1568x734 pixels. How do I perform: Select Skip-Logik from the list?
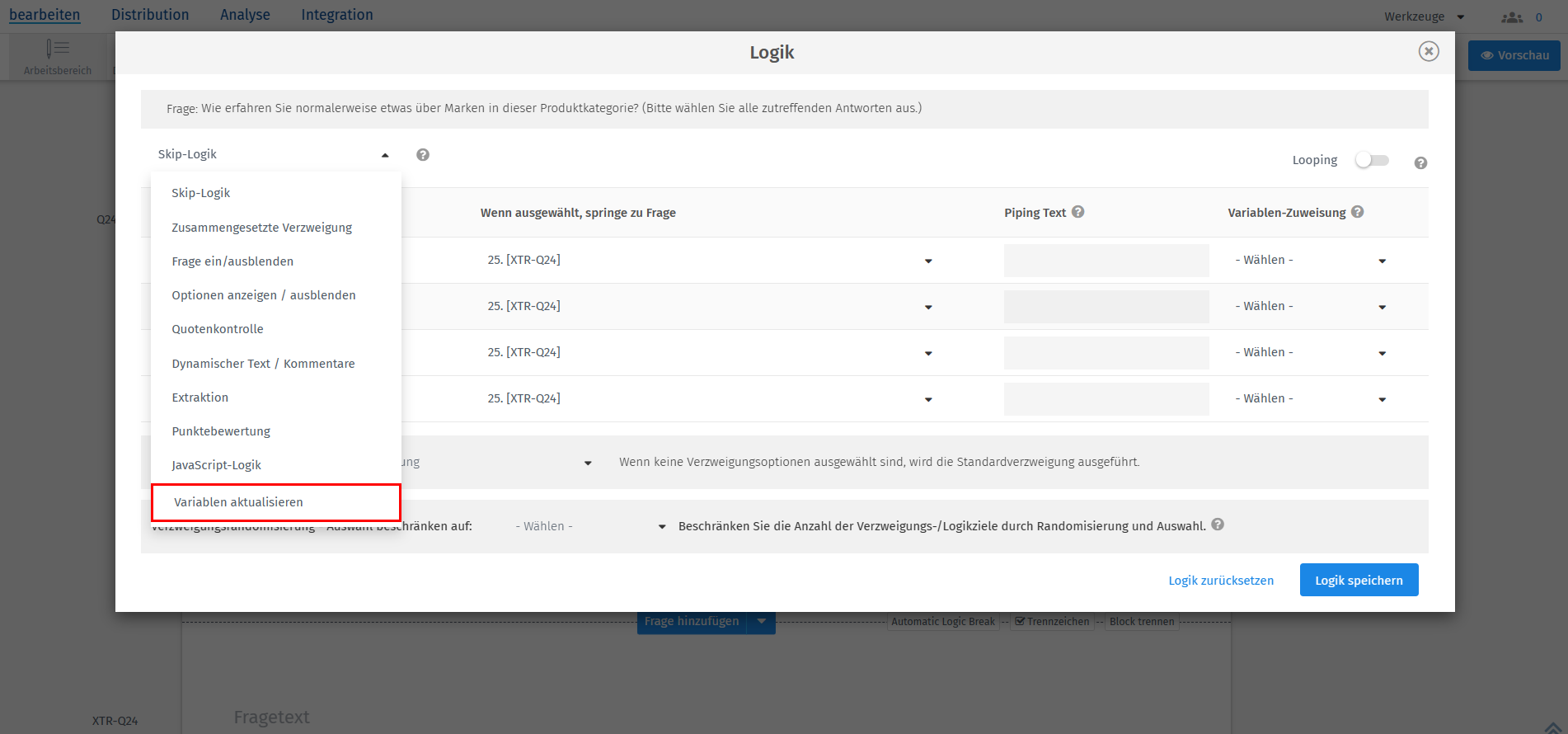pyautogui.click(x=276, y=193)
